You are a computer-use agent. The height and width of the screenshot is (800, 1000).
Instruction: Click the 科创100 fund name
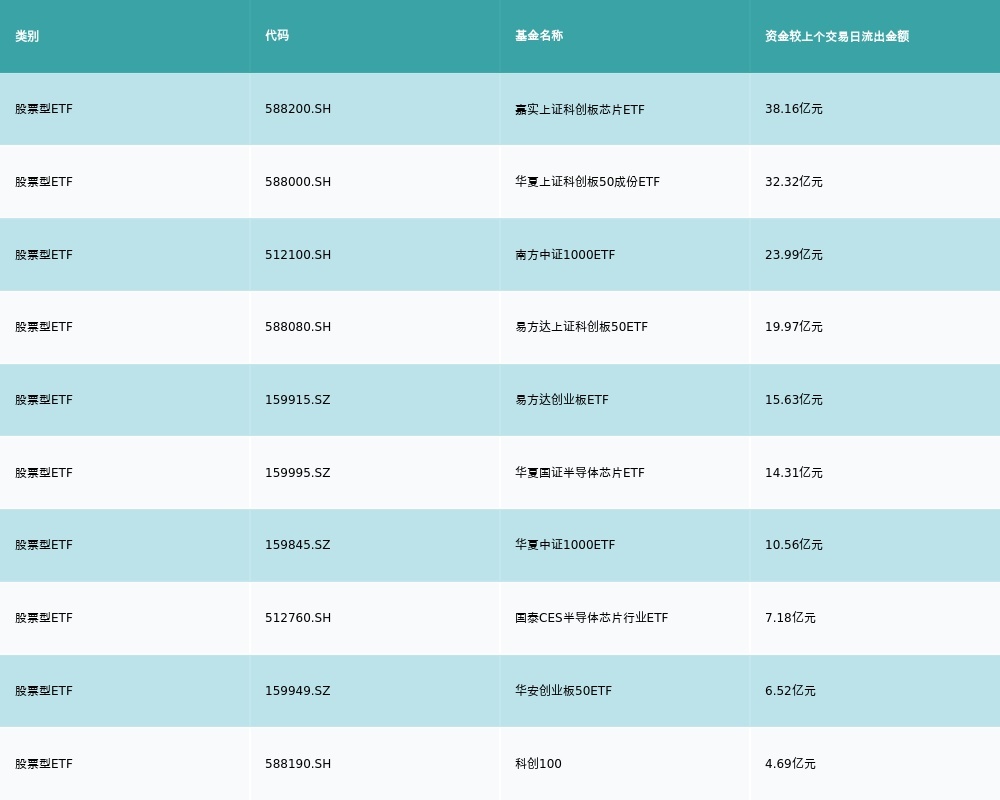coord(538,764)
